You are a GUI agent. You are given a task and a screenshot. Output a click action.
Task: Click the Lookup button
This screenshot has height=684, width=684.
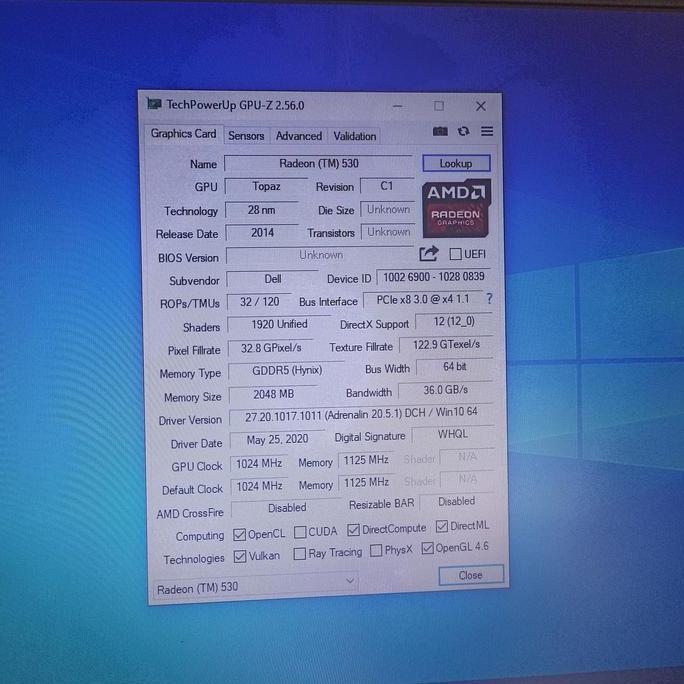click(x=456, y=164)
